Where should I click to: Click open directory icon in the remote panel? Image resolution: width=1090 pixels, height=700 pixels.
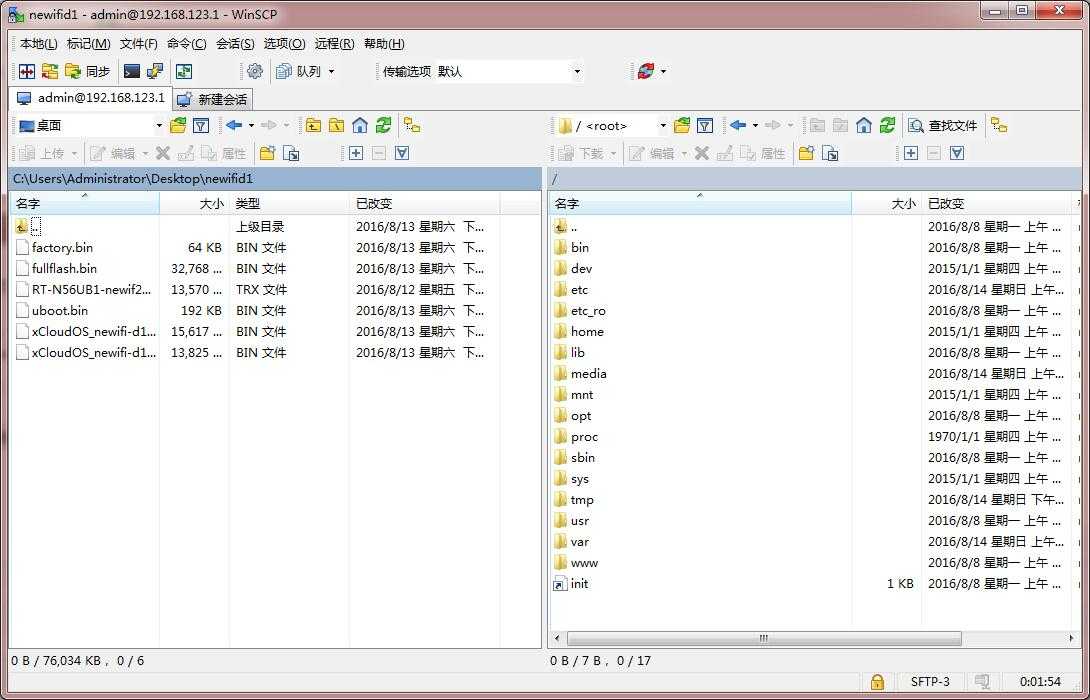click(x=682, y=126)
